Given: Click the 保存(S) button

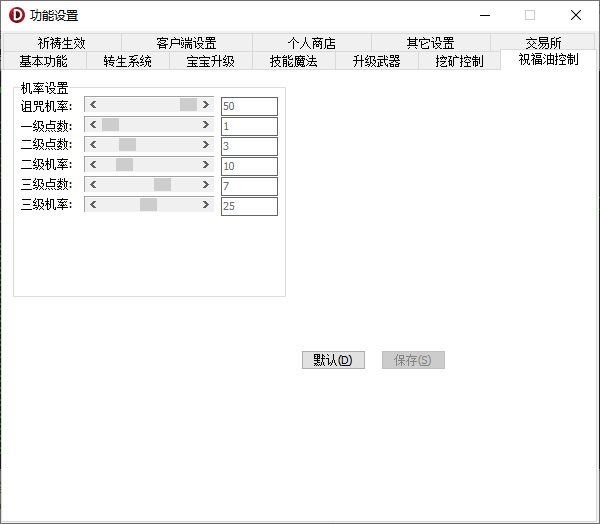Looking at the screenshot, I should 413,360.
